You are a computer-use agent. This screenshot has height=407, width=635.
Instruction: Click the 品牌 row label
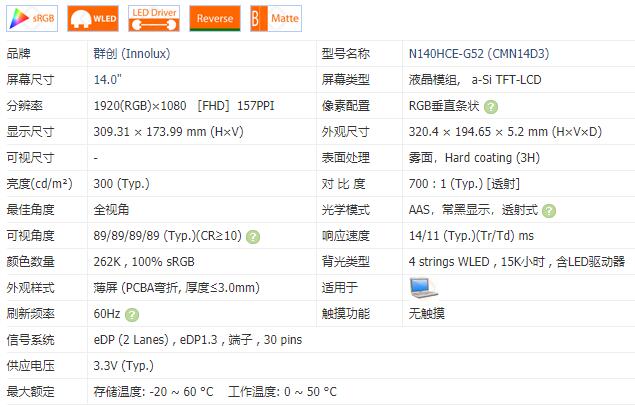pos(19,54)
